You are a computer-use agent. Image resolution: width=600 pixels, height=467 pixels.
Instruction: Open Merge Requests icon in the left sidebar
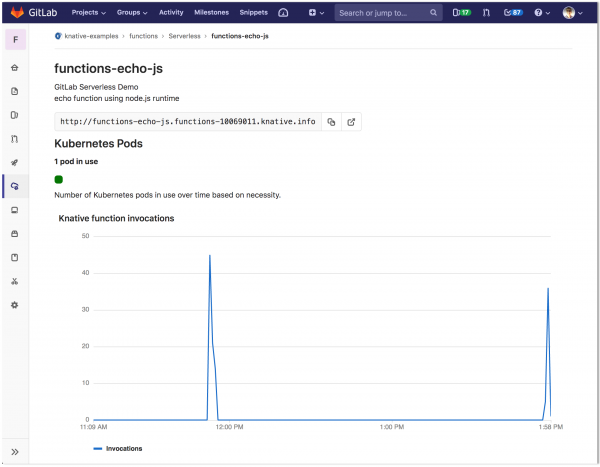click(x=14, y=138)
